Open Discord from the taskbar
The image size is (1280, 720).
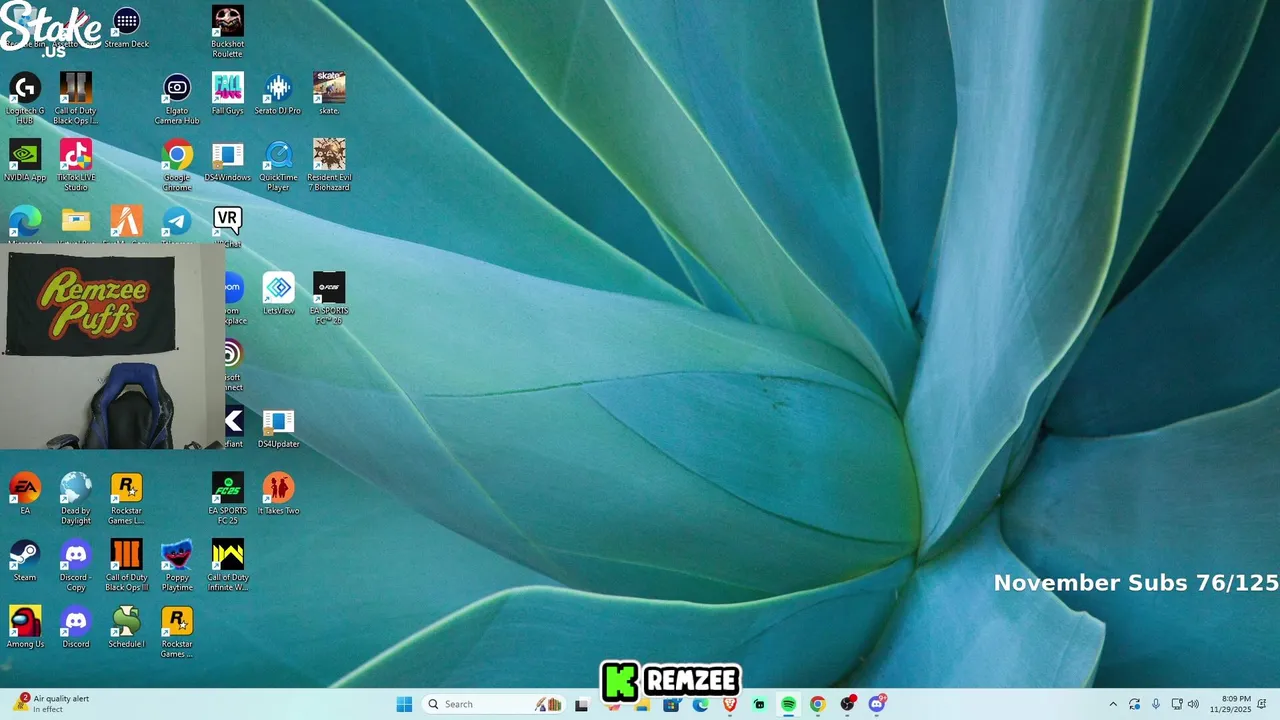pyautogui.click(x=877, y=704)
